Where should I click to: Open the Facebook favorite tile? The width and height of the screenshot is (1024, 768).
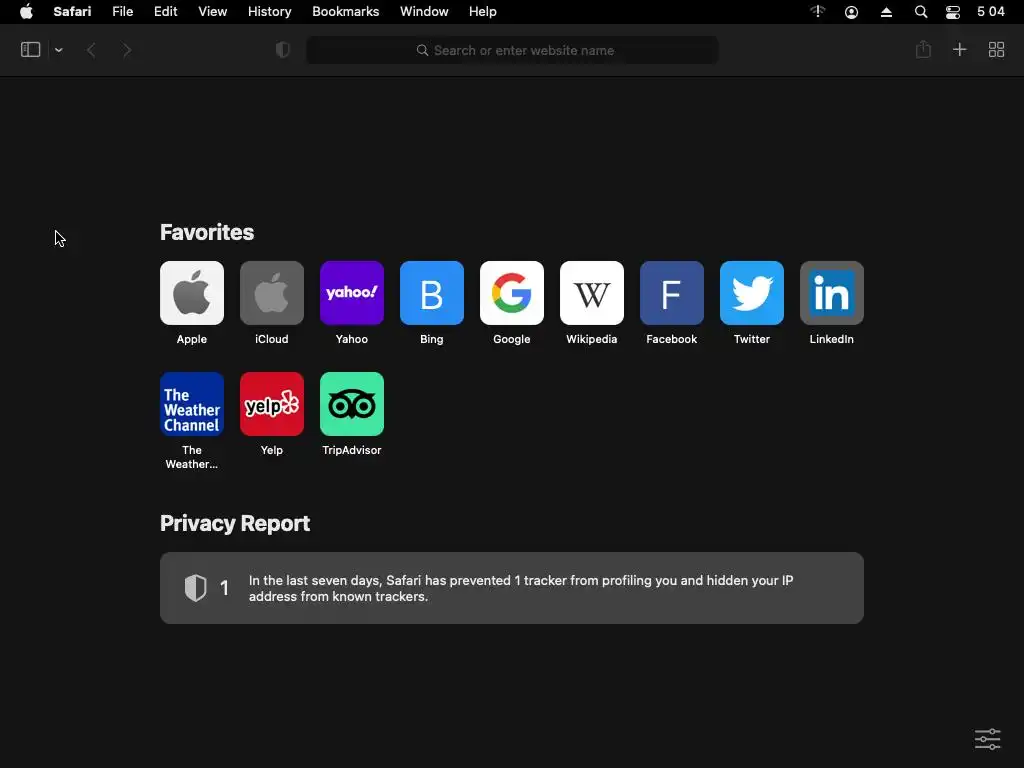tap(672, 293)
